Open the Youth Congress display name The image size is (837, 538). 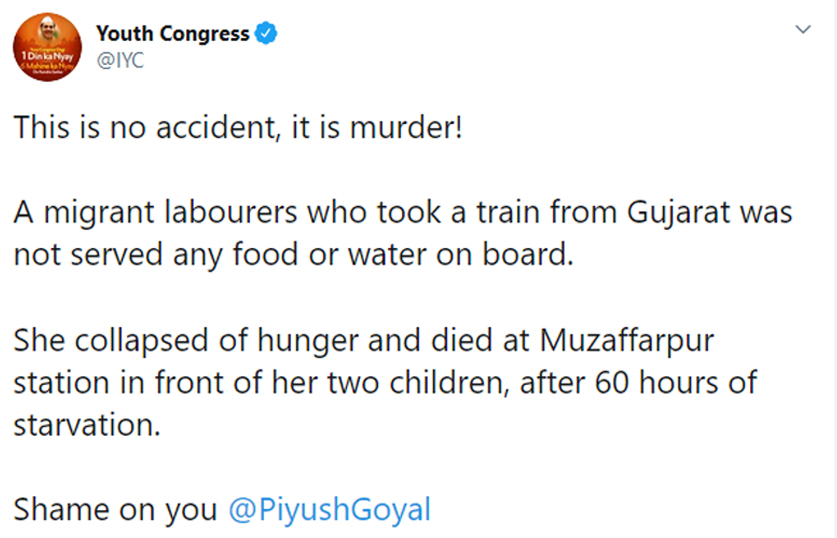[172, 34]
